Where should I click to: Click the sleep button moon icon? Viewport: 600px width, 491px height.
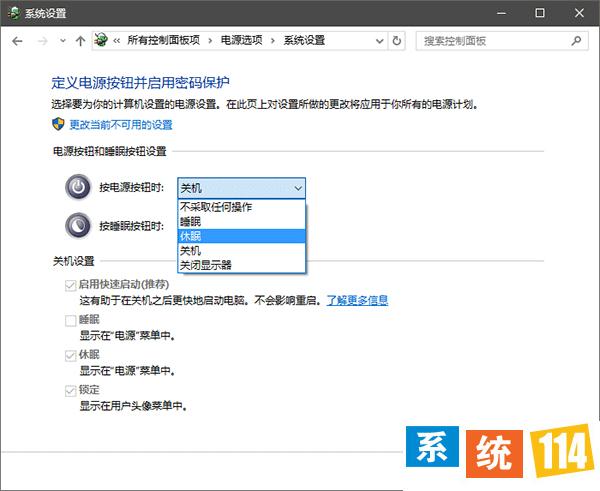pos(78,225)
